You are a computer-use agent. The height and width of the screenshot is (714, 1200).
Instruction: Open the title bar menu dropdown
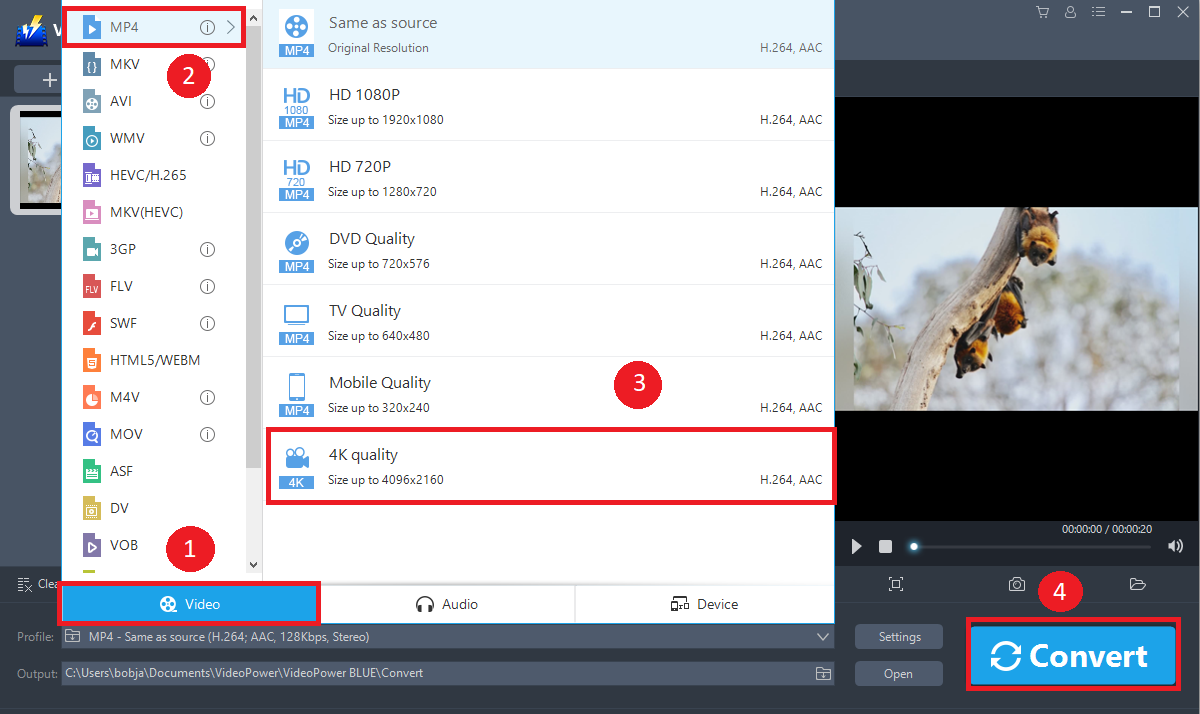(x=1099, y=12)
